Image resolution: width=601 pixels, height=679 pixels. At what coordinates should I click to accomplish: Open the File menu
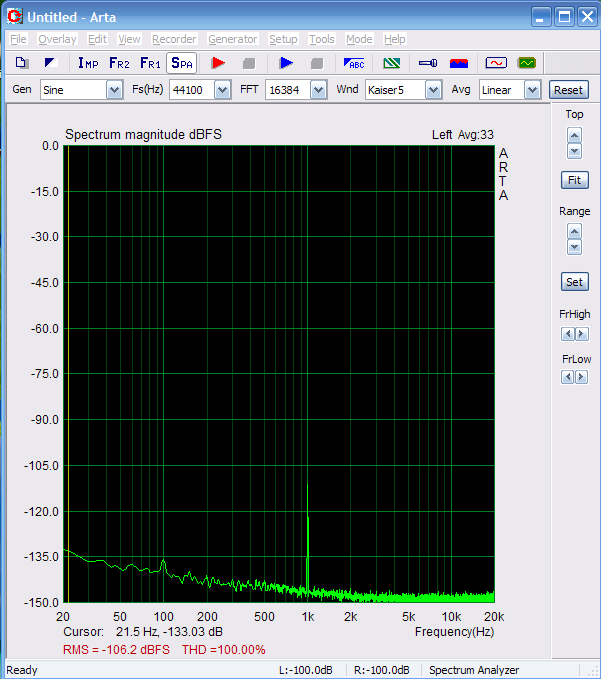pyautogui.click(x=18, y=39)
